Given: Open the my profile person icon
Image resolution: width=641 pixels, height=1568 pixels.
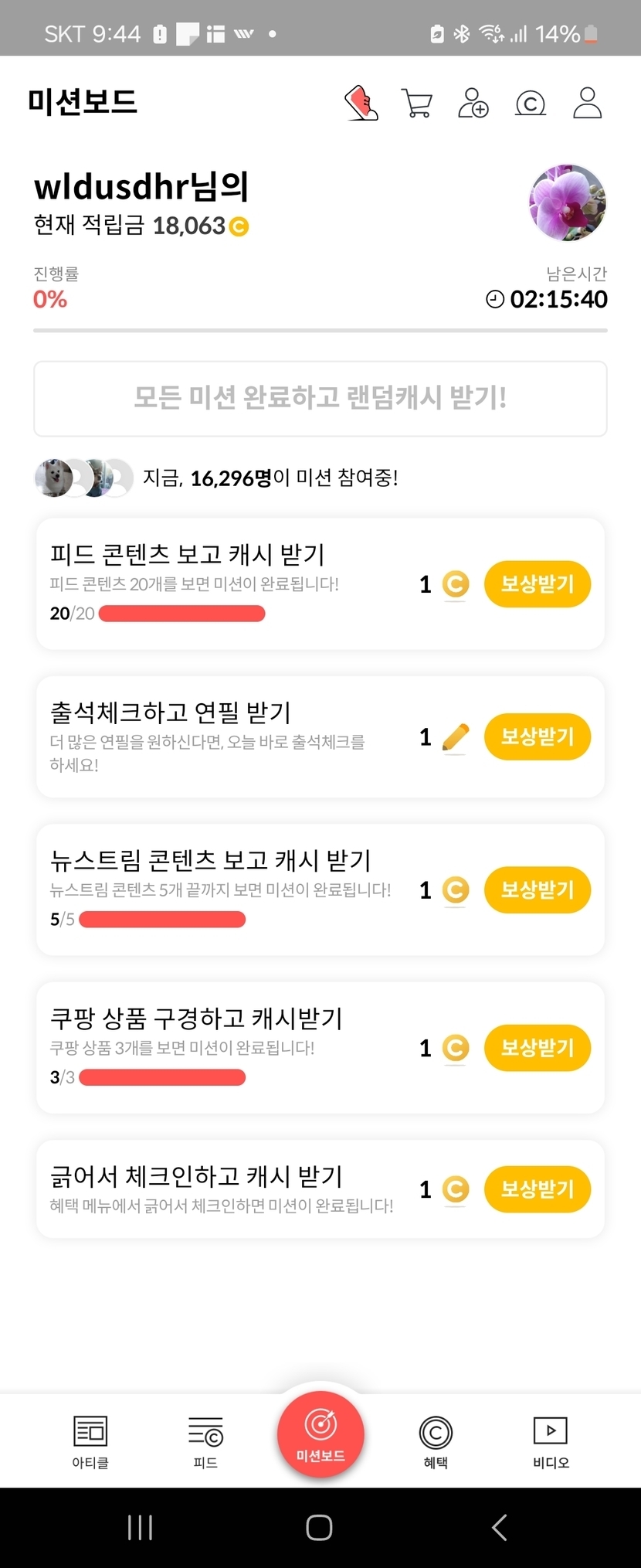Looking at the screenshot, I should (587, 103).
